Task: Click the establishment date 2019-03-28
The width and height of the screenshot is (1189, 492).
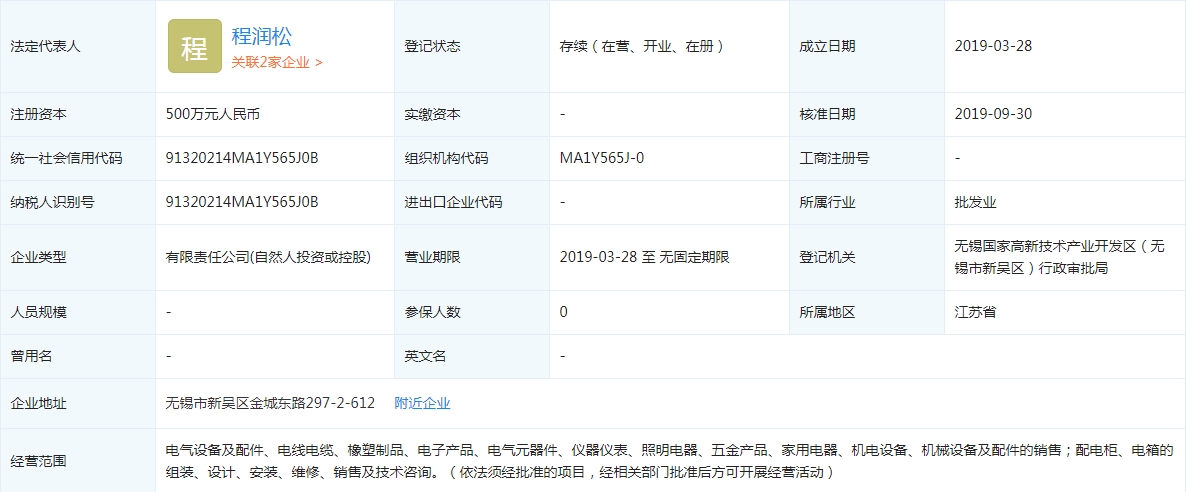Action: 993,46
